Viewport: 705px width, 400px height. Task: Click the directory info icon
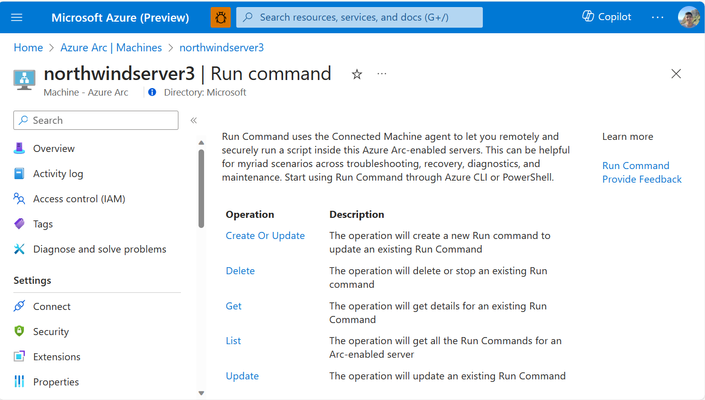tap(152, 92)
